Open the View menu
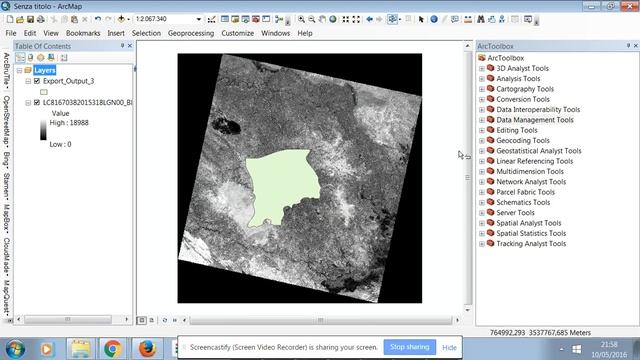Viewport: 640px width, 360px height. click(x=51, y=33)
